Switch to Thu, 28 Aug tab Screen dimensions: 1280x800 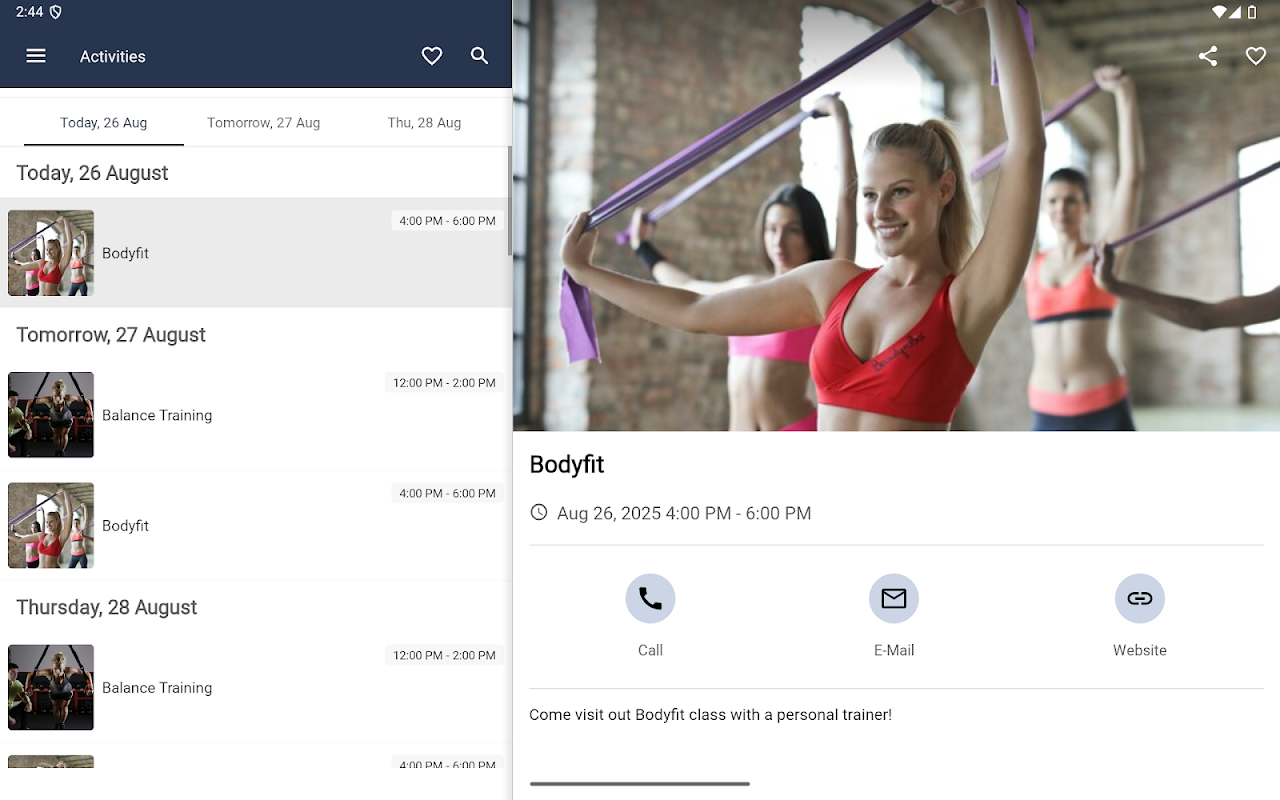[424, 122]
